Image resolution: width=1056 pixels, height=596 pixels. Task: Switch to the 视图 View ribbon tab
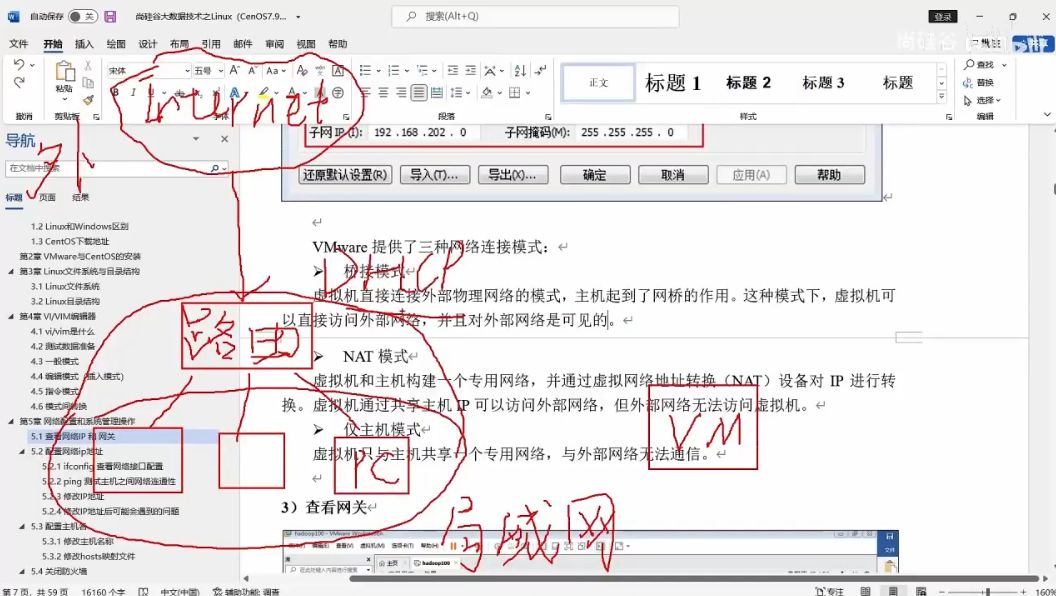coord(306,44)
